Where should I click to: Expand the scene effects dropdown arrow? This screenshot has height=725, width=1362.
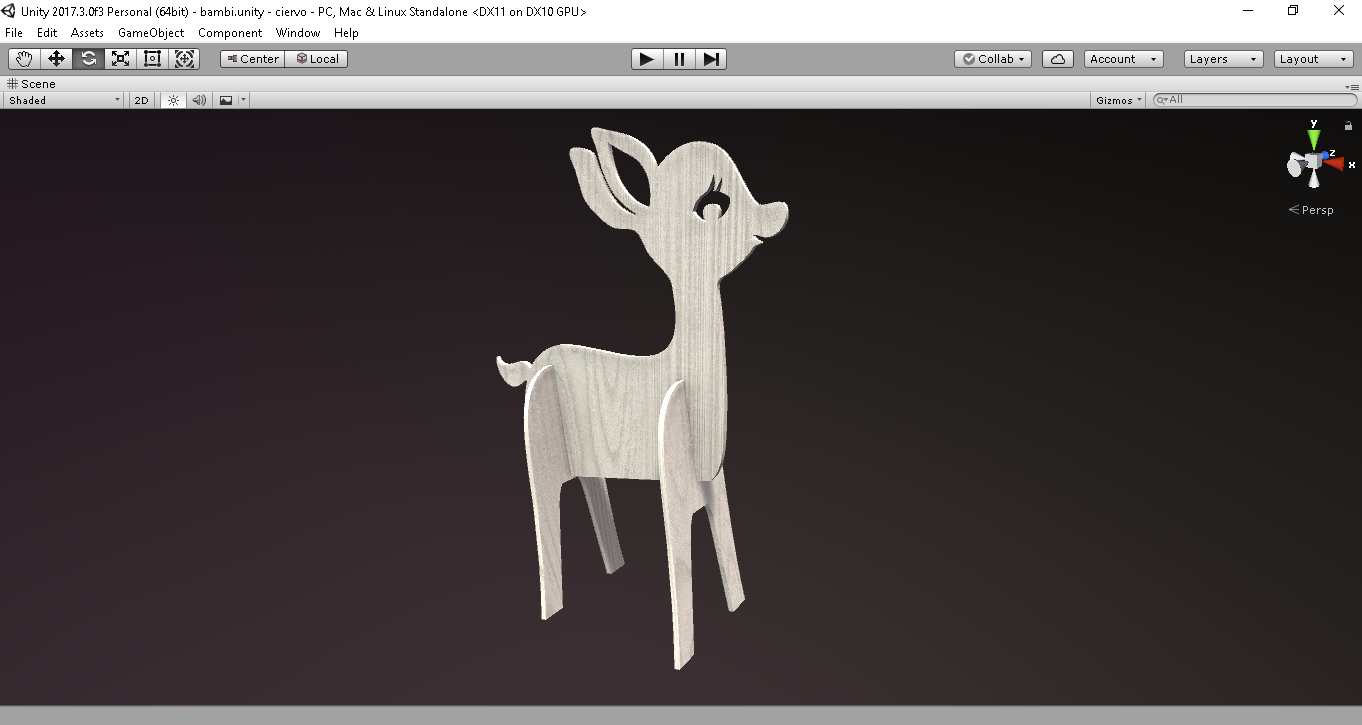[243, 100]
